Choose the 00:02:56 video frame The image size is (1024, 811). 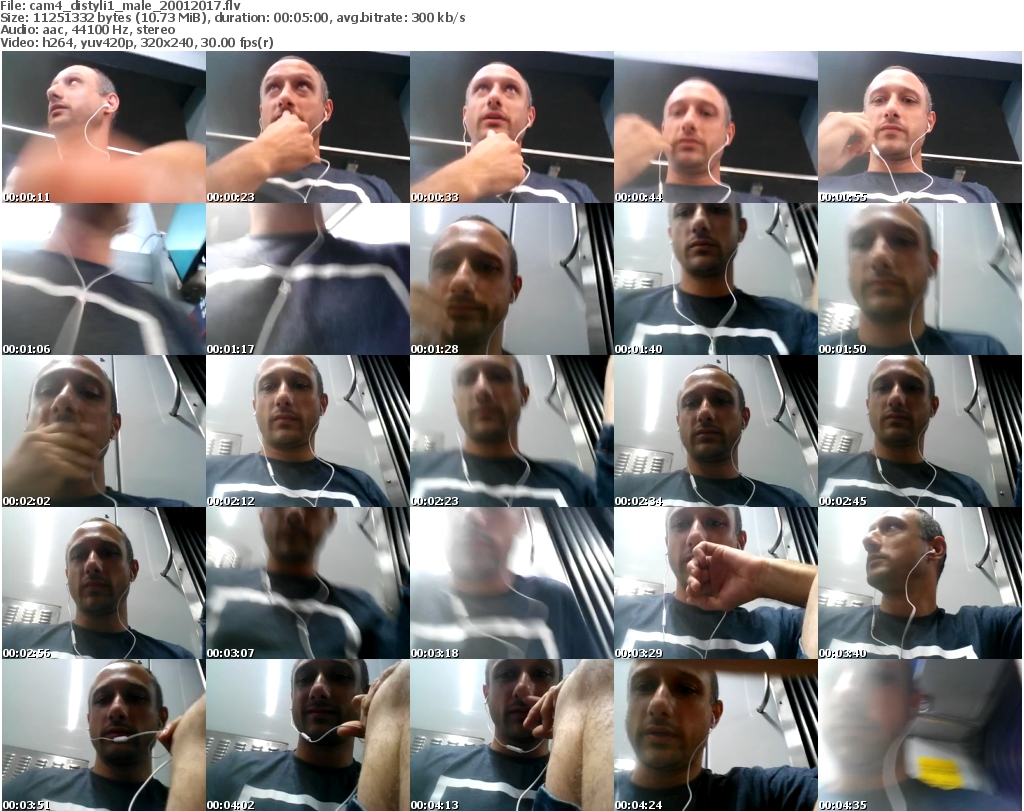(x=104, y=583)
